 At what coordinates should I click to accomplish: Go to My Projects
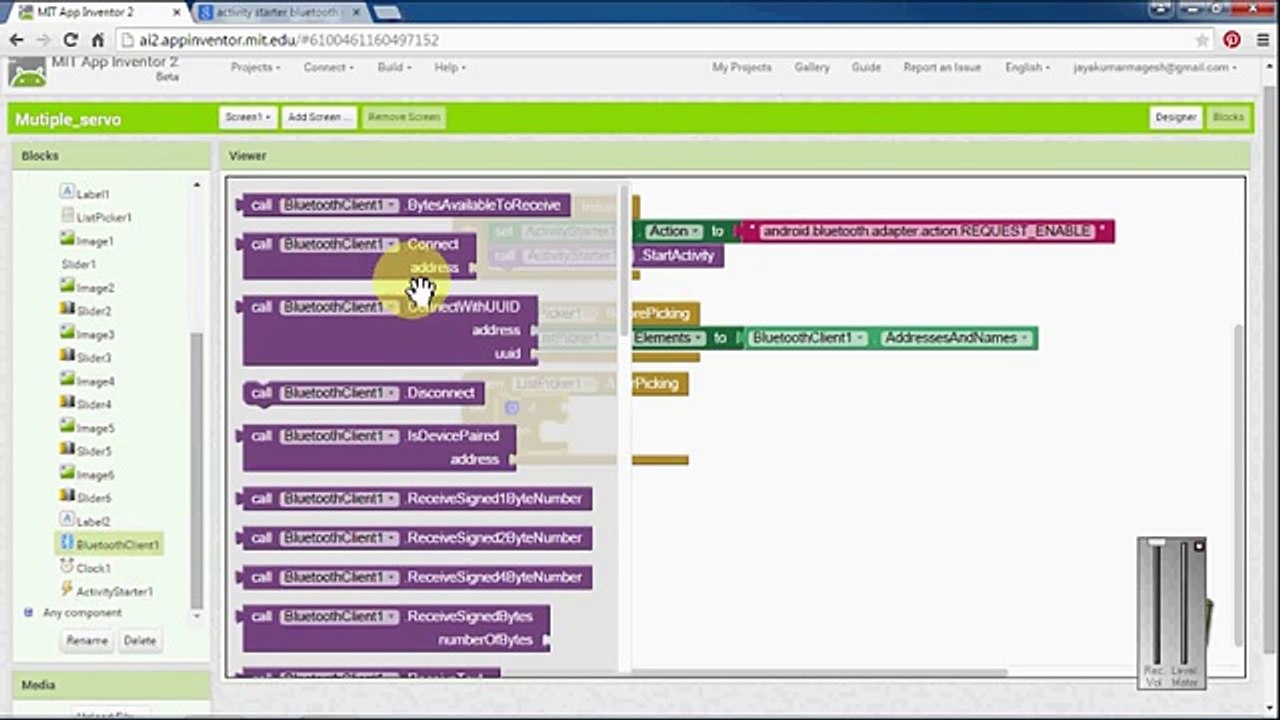(x=741, y=67)
